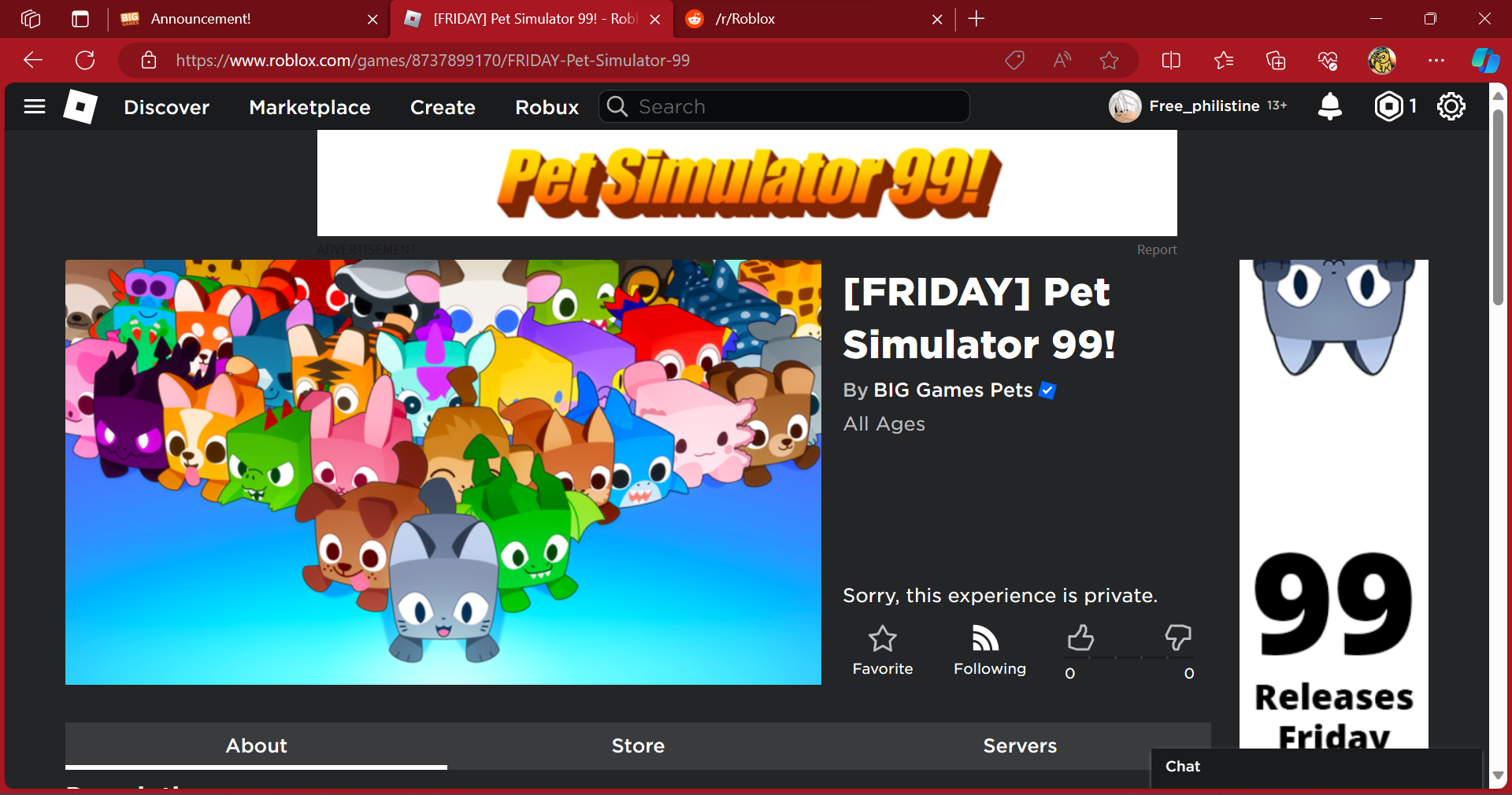Toggle Following for this experience
The image size is (1512, 795).
pos(989,651)
